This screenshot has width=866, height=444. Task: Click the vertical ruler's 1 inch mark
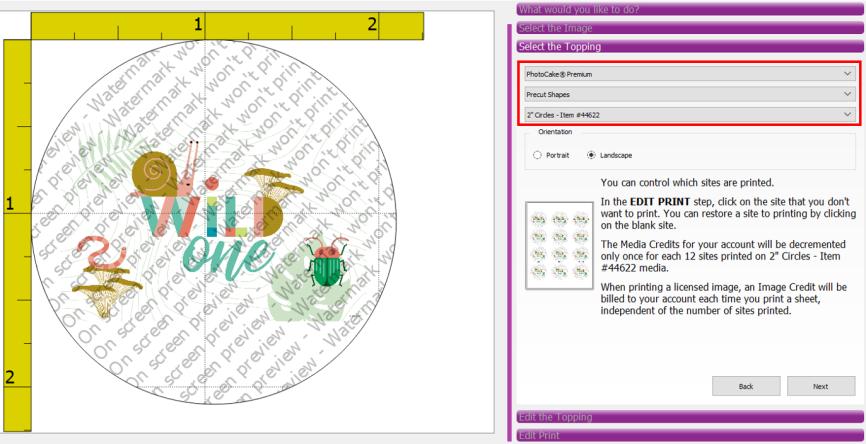point(10,205)
